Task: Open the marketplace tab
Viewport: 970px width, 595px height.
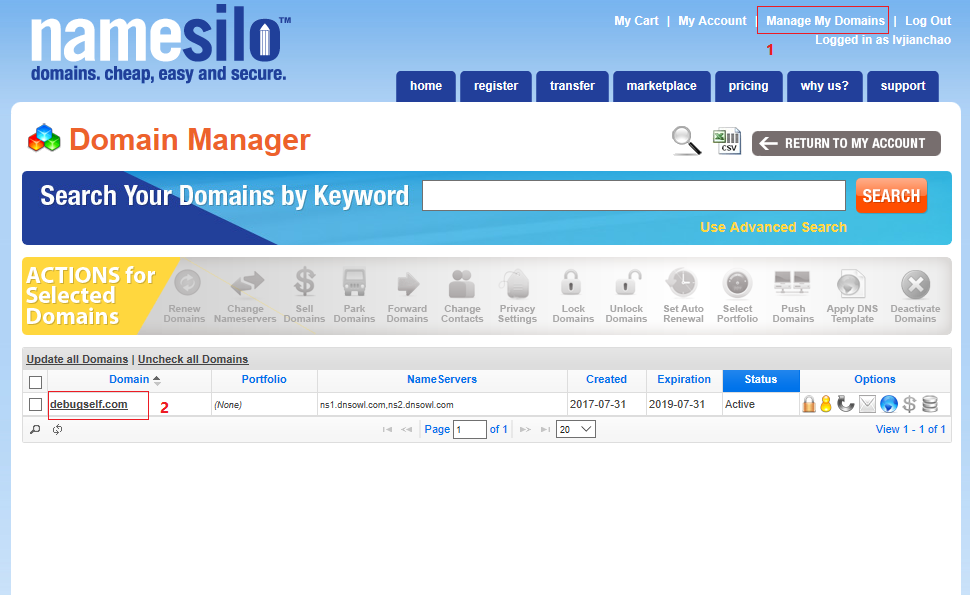Action: point(661,86)
